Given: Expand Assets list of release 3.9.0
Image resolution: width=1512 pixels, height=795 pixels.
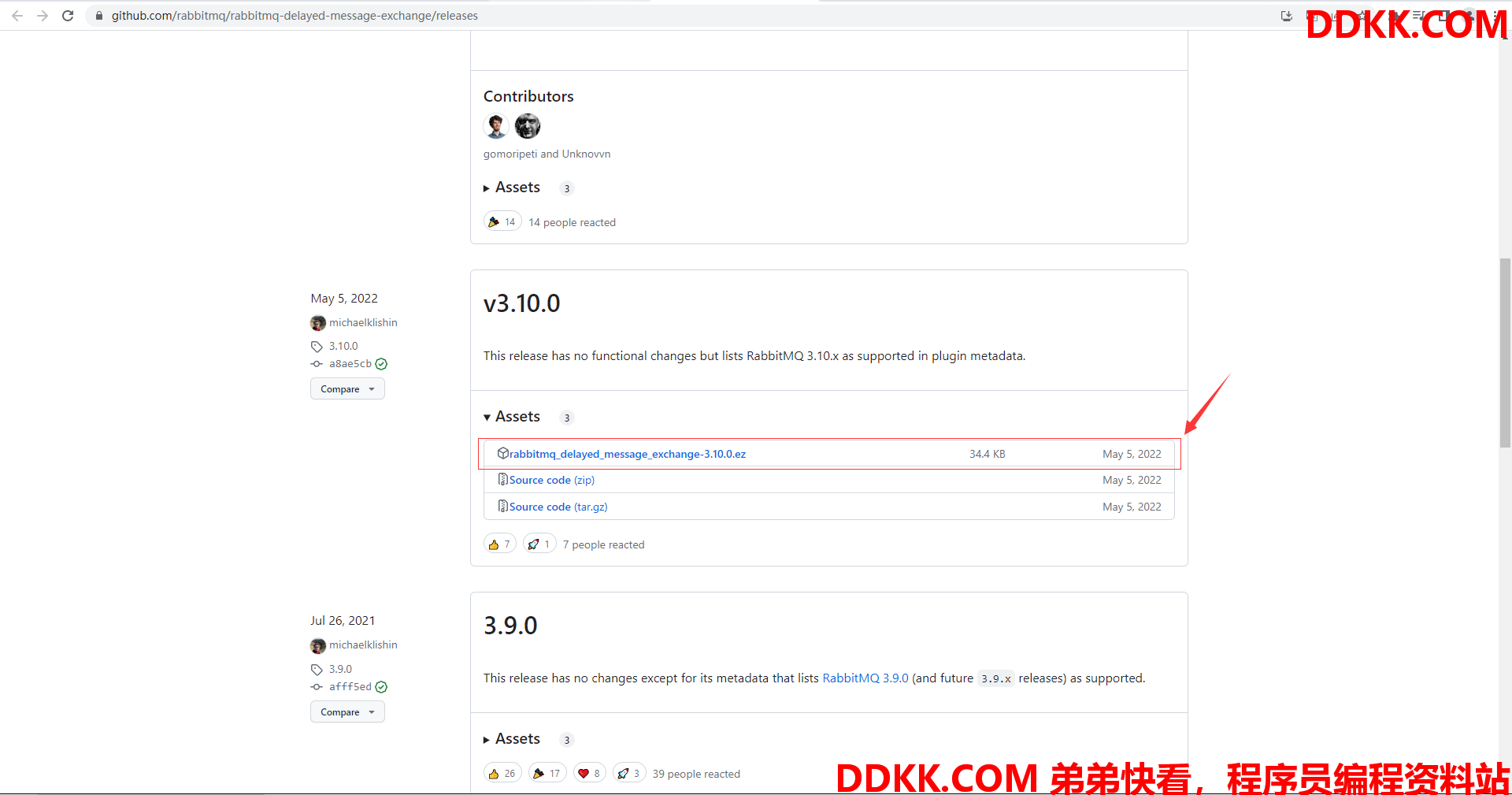Looking at the screenshot, I should (x=512, y=739).
